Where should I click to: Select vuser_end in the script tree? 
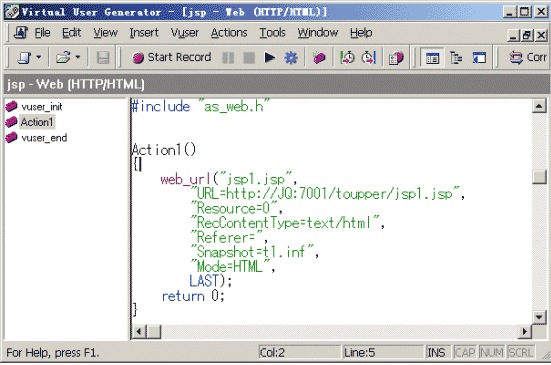pos(44,138)
